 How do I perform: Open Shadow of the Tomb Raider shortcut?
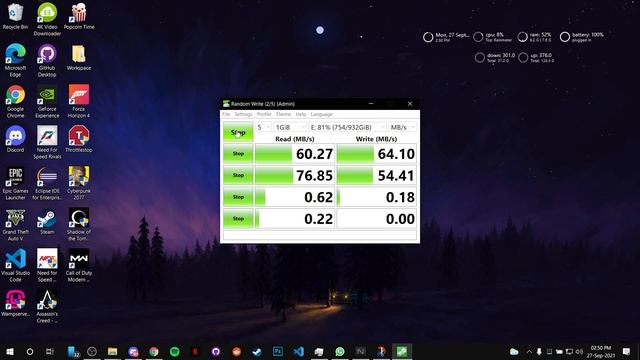pos(79,224)
